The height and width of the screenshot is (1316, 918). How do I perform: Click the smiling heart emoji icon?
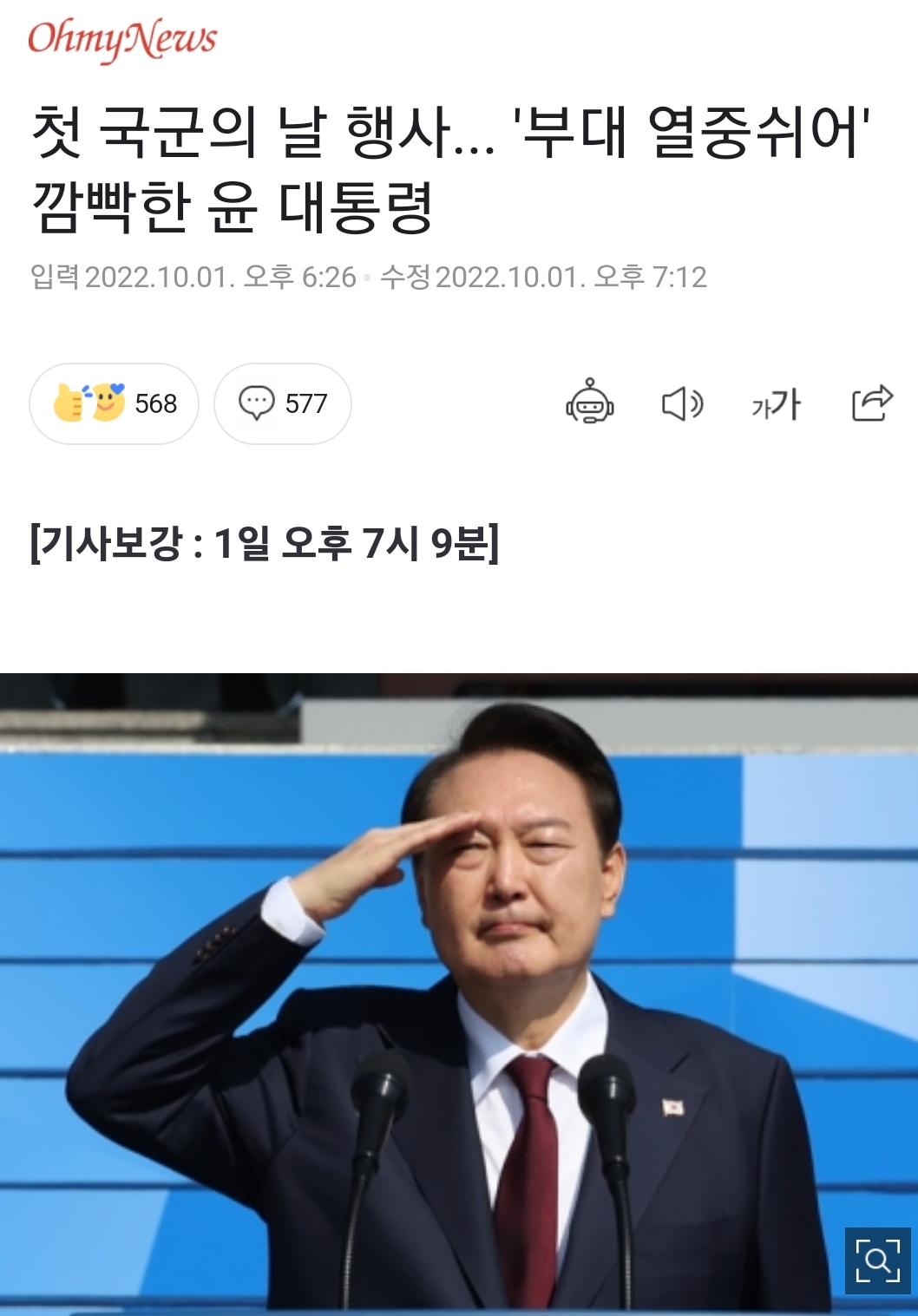[x=108, y=402]
